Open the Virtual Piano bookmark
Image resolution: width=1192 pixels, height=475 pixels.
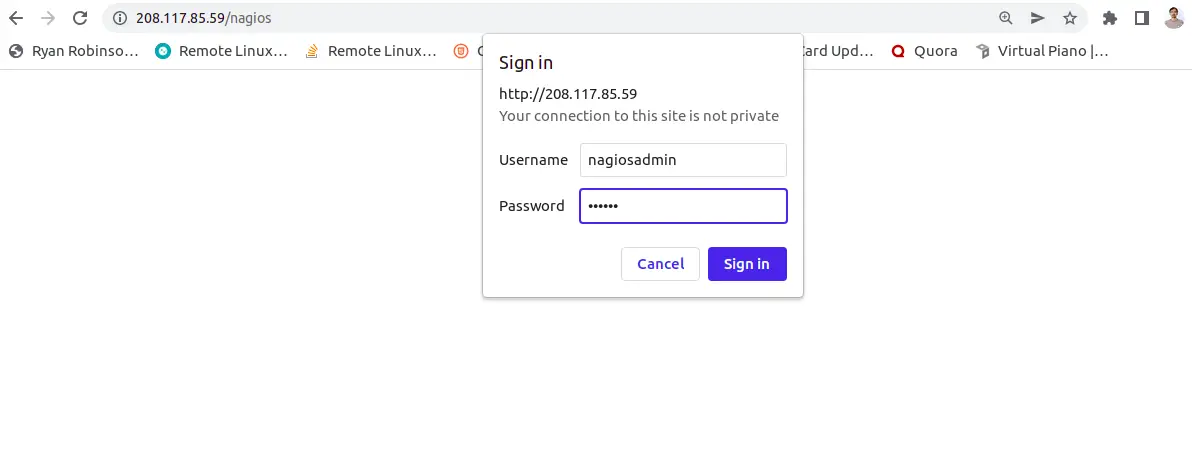[1042, 51]
